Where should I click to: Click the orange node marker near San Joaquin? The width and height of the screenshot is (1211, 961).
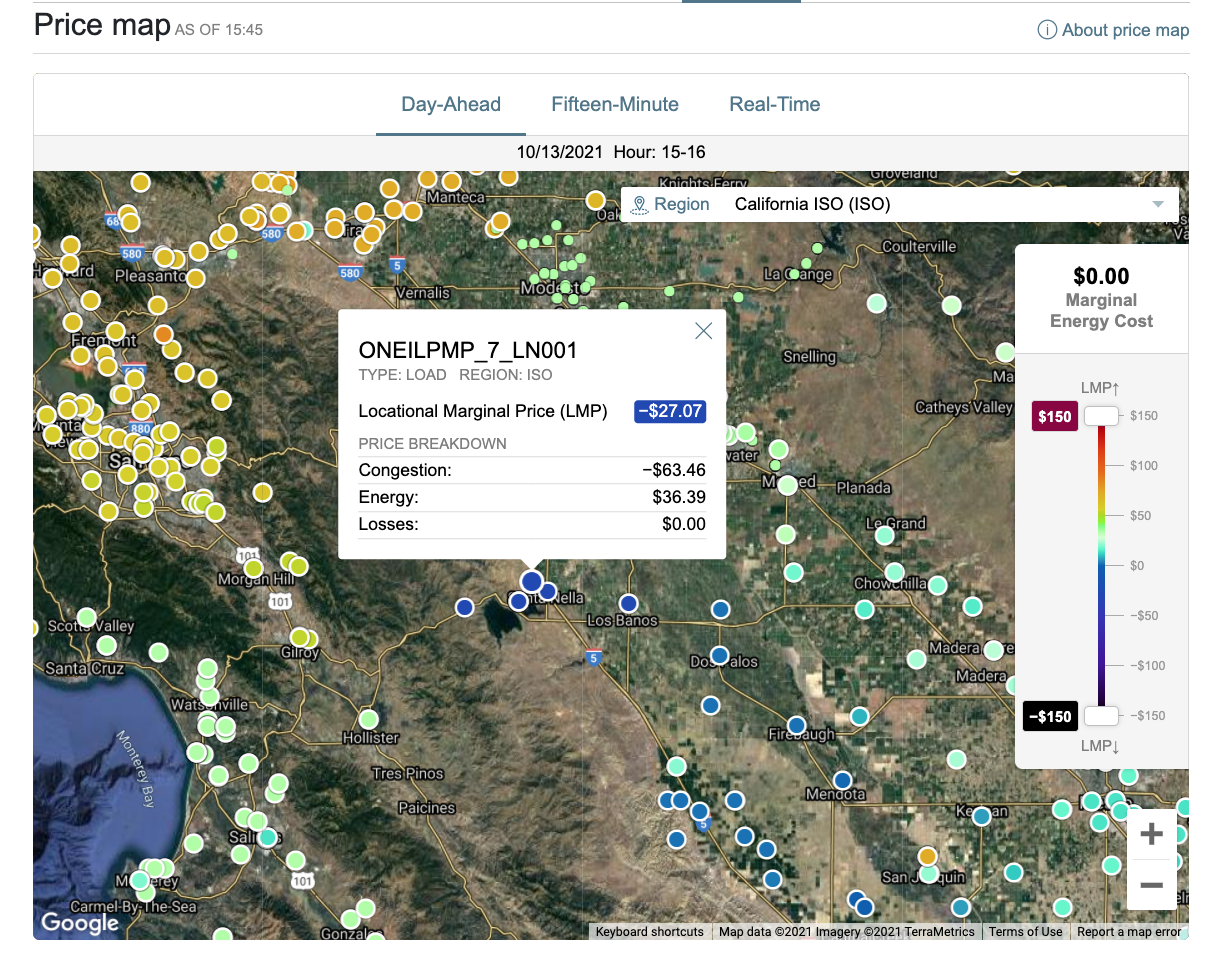[x=928, y=856]
